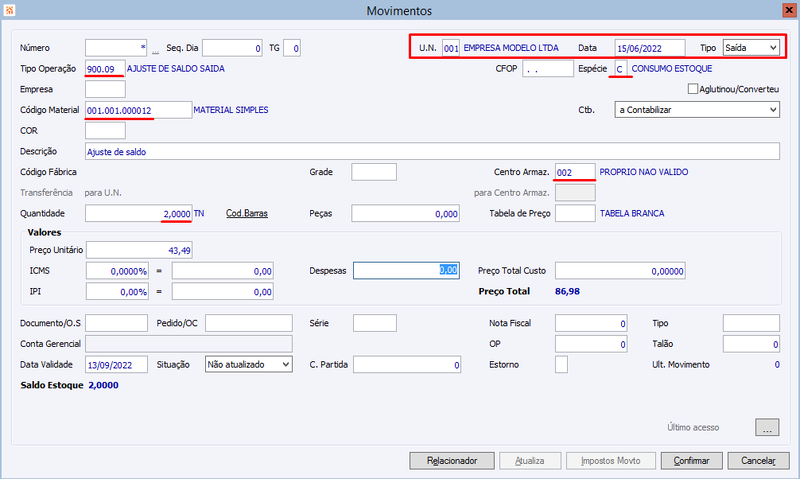This screenshot has width=800, height=479.
Task: Click the Pedido/OC field
Action: pyautogui.click(x=248, y=323)
